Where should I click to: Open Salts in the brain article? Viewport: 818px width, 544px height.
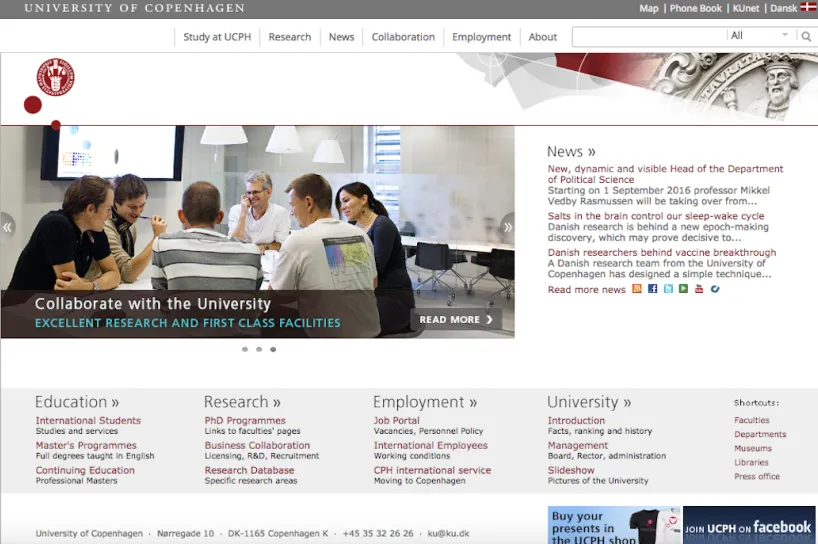[656, 216]
